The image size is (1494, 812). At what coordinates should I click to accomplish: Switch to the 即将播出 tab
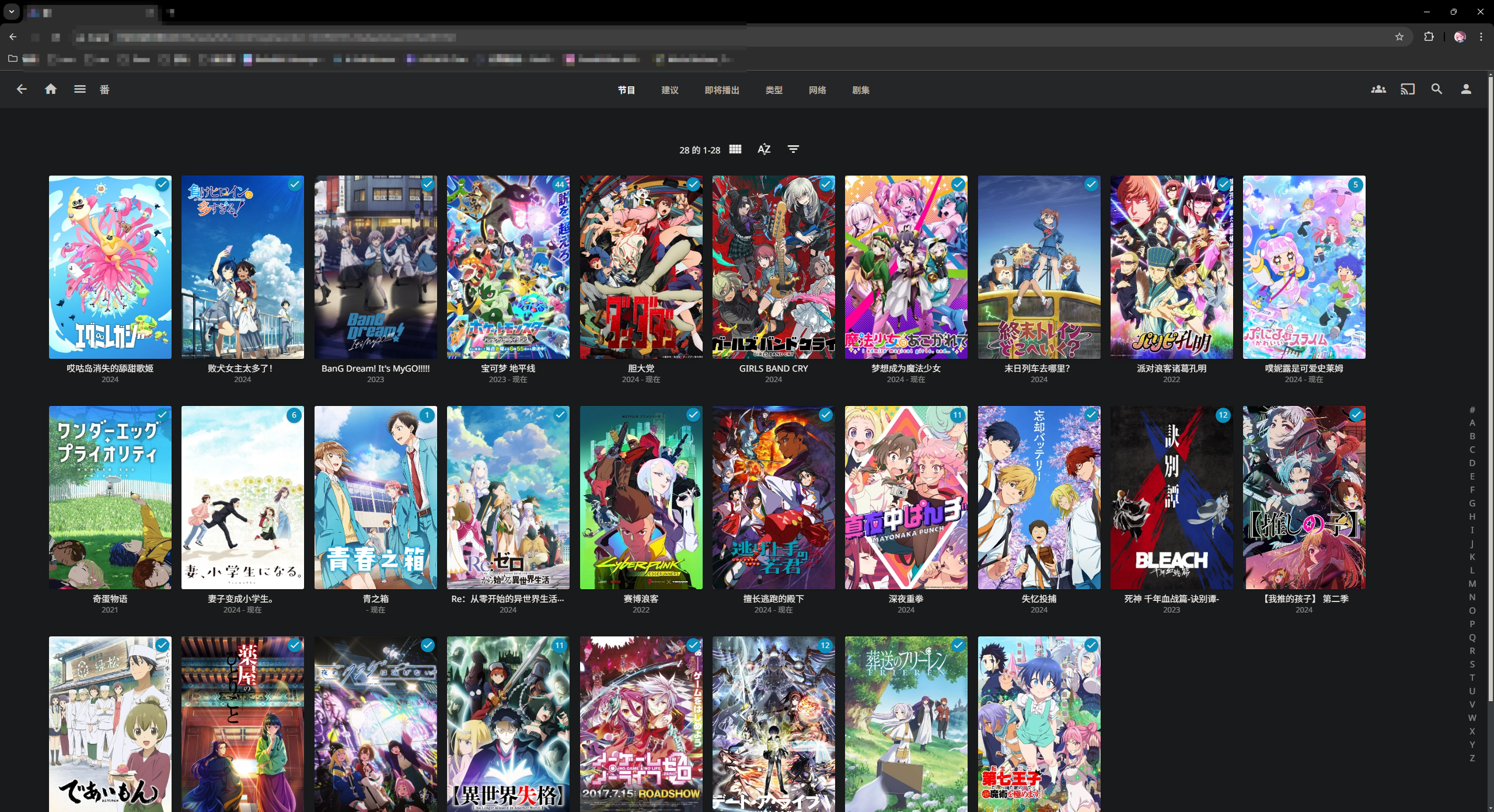(722, 90)
